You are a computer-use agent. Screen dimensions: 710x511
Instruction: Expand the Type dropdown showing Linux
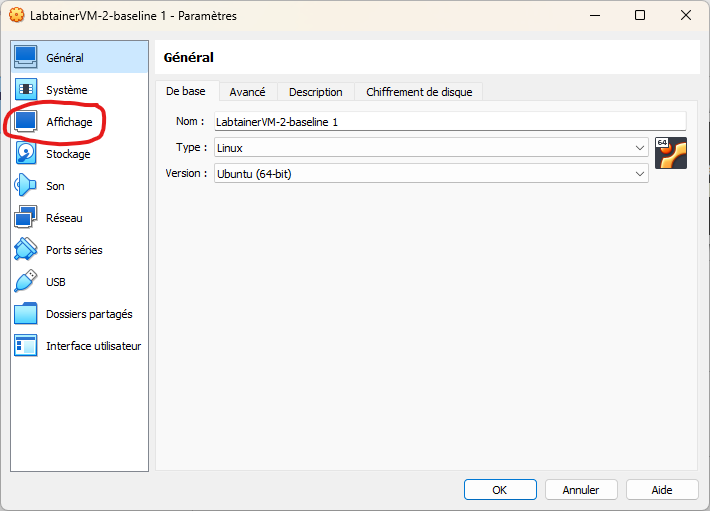[431, 148]
